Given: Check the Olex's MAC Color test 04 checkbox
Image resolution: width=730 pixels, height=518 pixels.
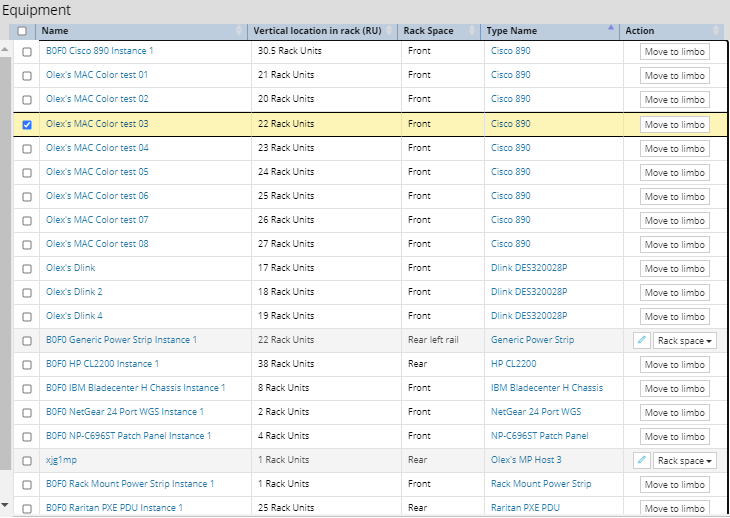Looking at the screenshot, I should (27, 148).
